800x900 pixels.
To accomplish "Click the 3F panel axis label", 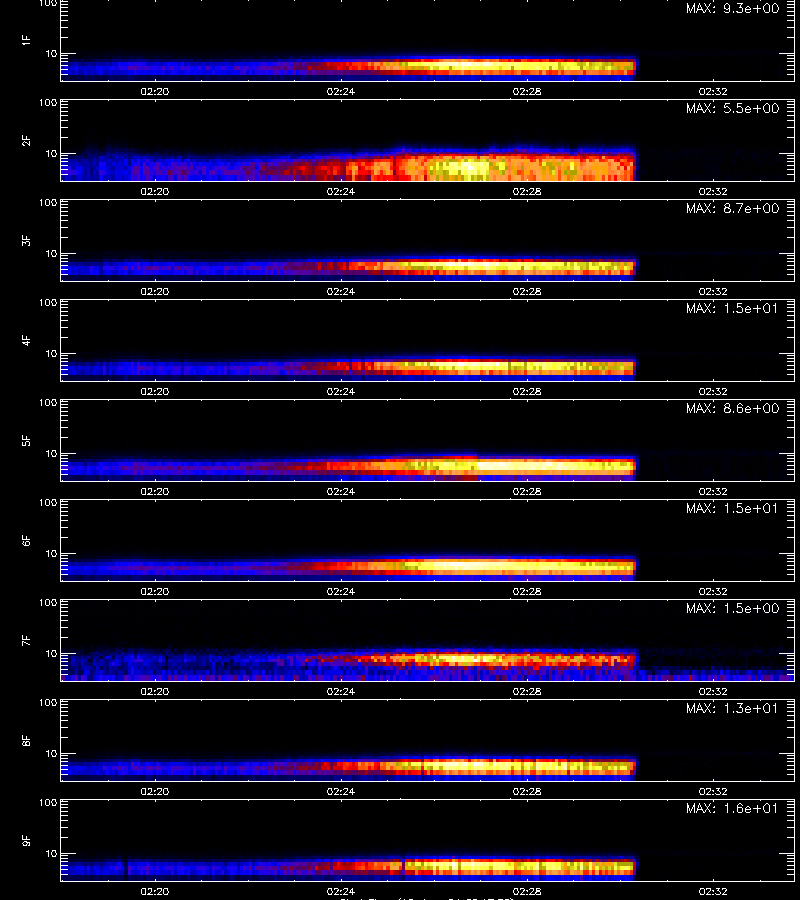I will tap(25, 240).
